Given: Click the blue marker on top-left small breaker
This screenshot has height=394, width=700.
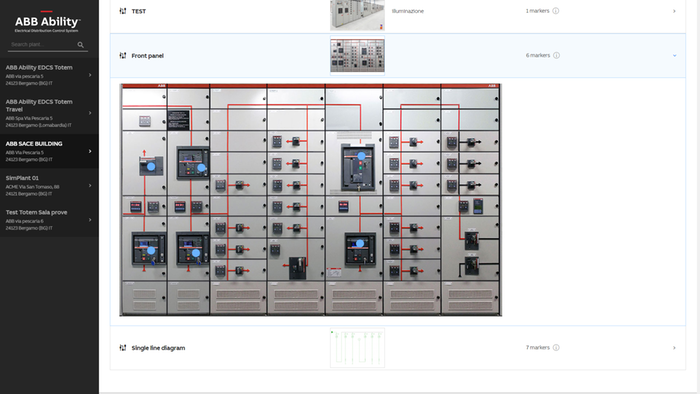Looking at the screenshot, I should pyautogui.click(x=151, y=166).
